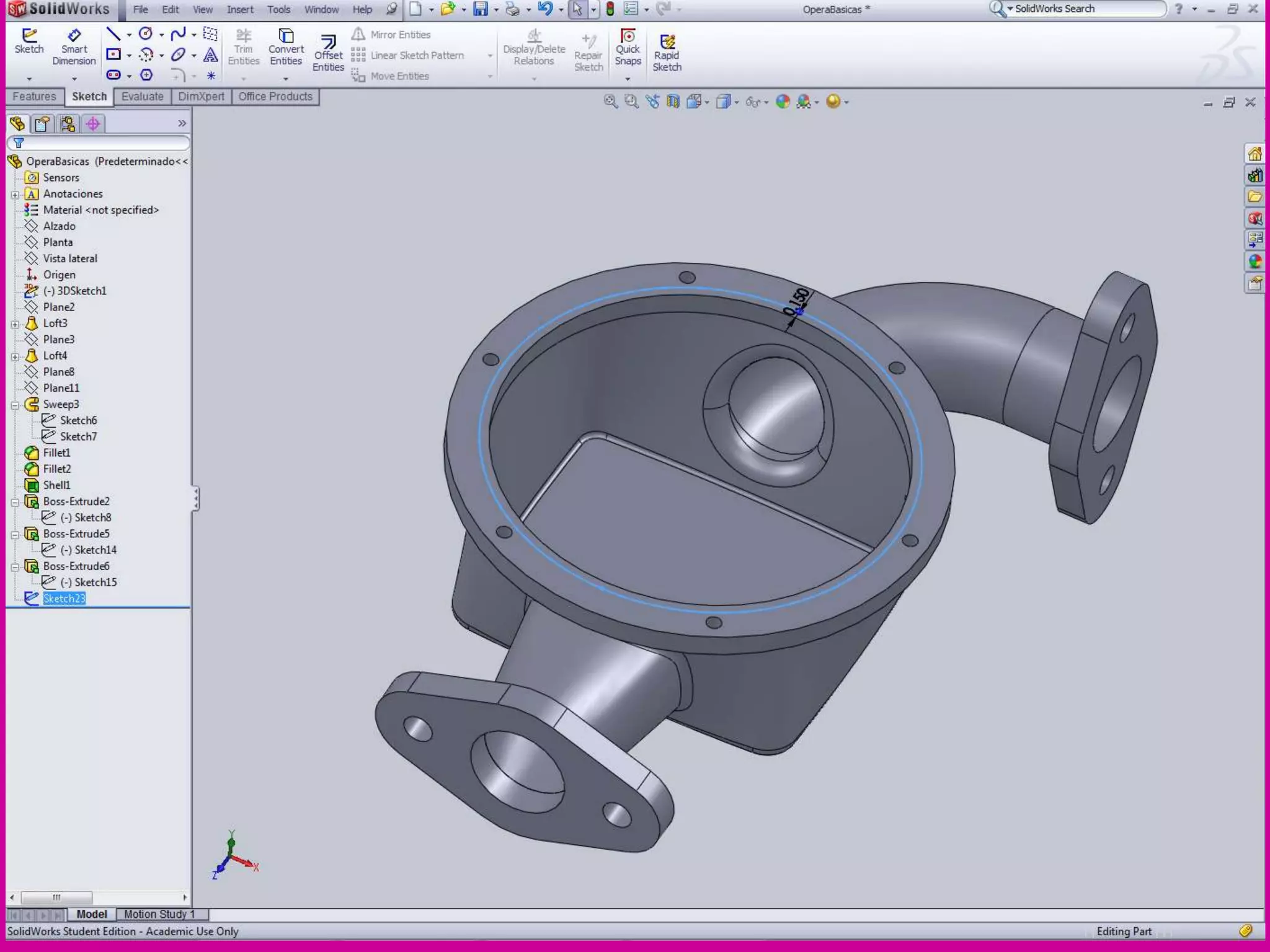Screen dimensions: 1270x952
Task: Click the Line sketch tool
Action: [x=113, y=33]
